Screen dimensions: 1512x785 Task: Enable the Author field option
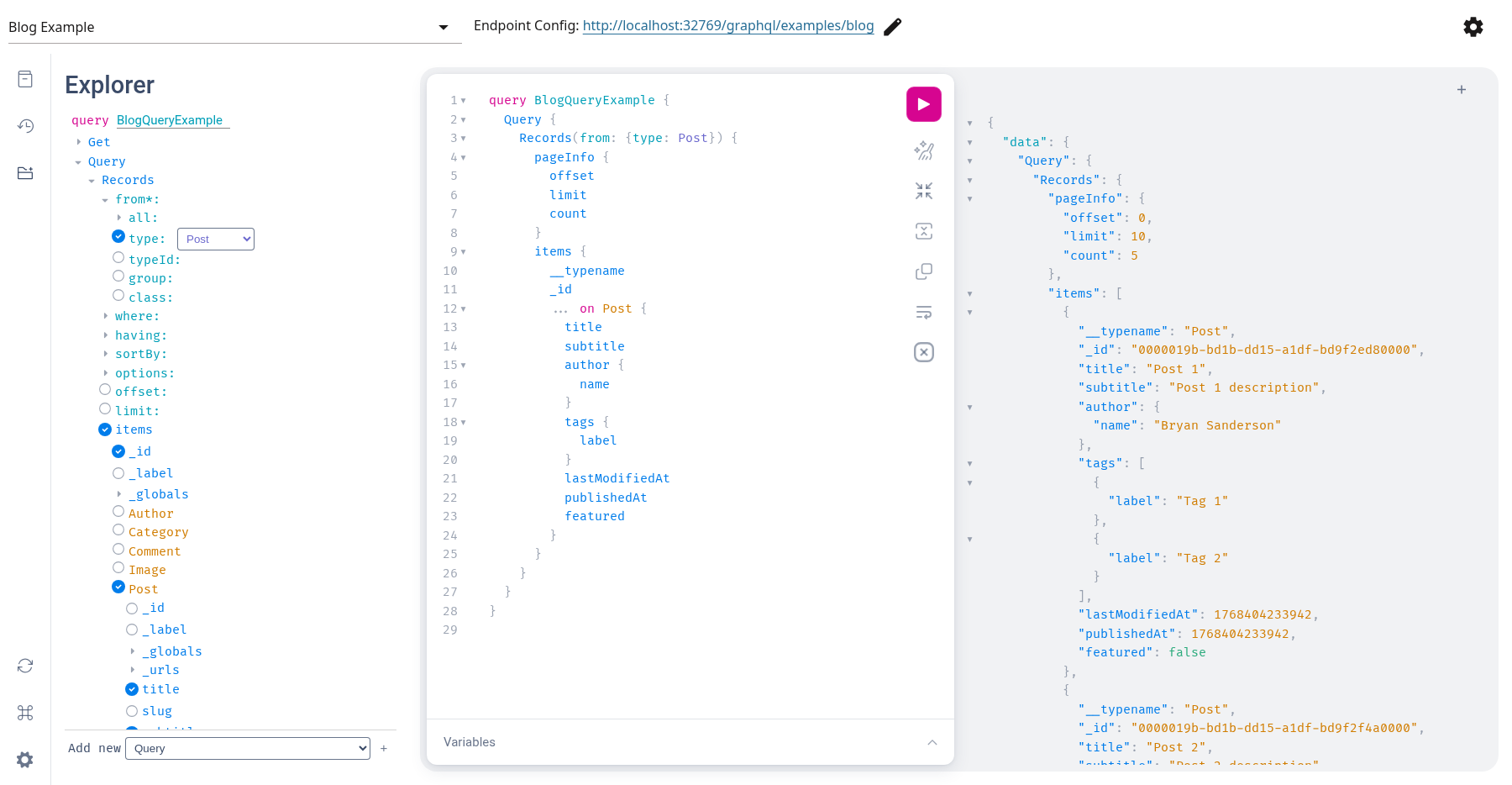point(118,511)
